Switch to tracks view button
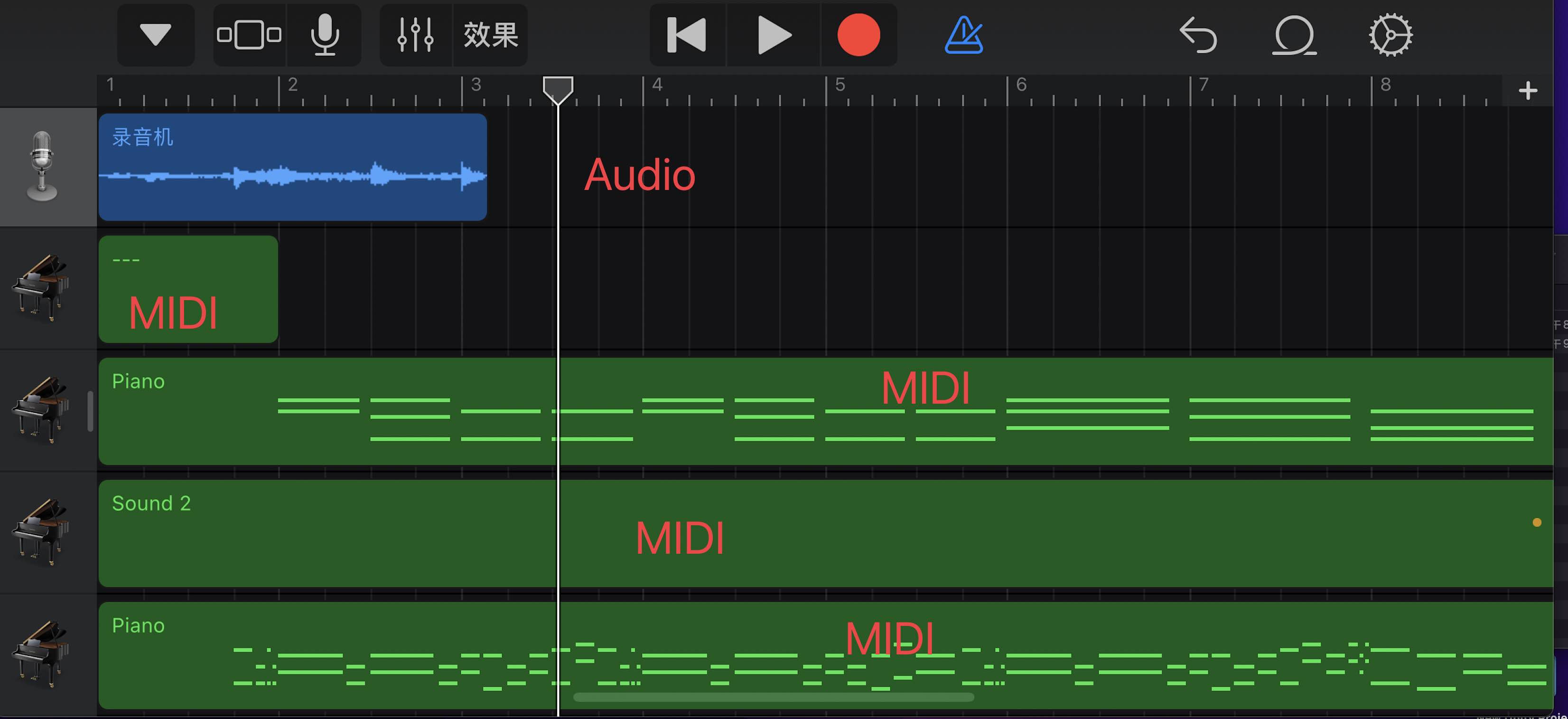The image size is (1568, 719). coord(249,35)
